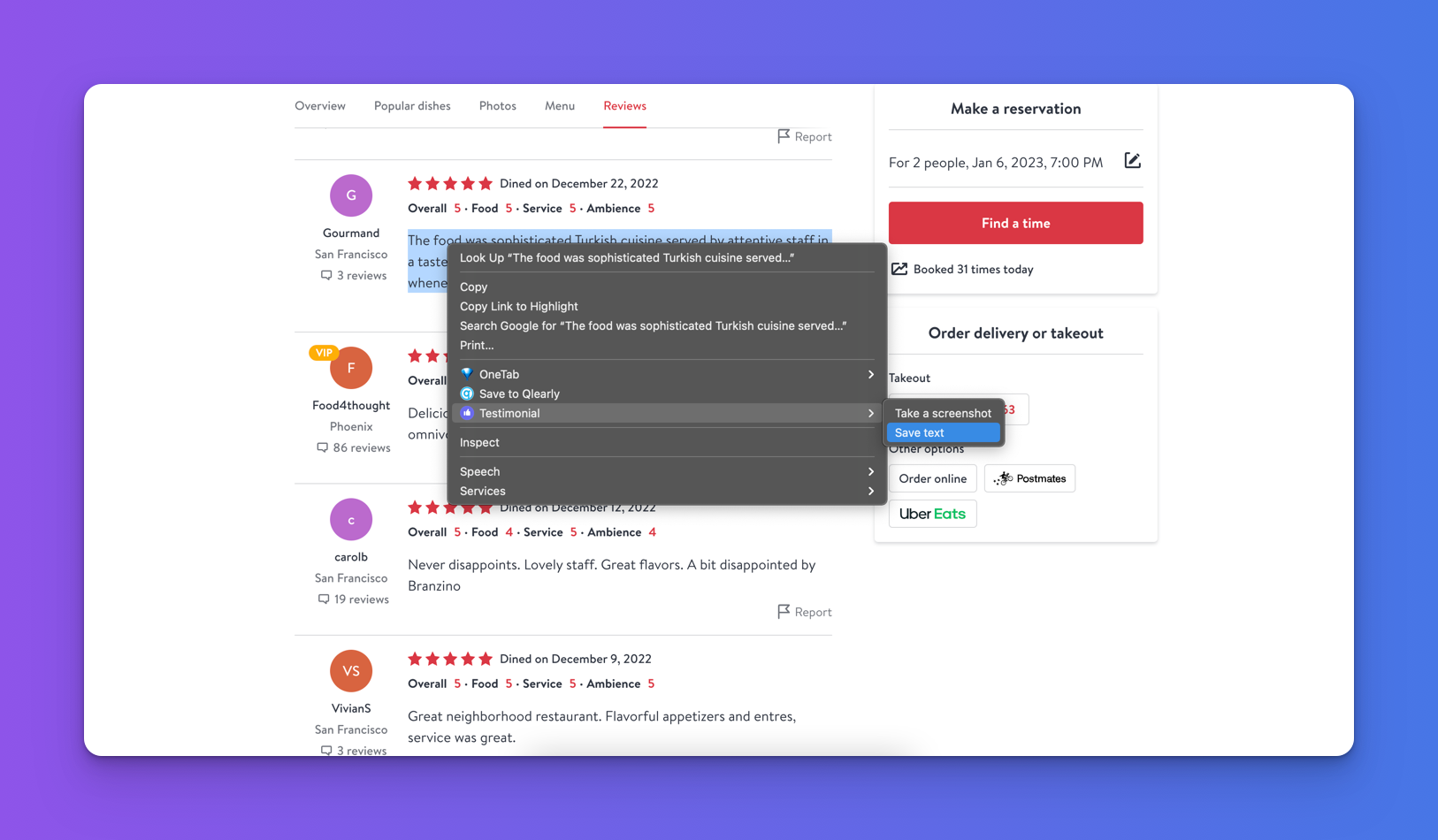Choose Take a screenshot option
The height and width of the screenshot is (840, 1438).
(x=943, y=413)
